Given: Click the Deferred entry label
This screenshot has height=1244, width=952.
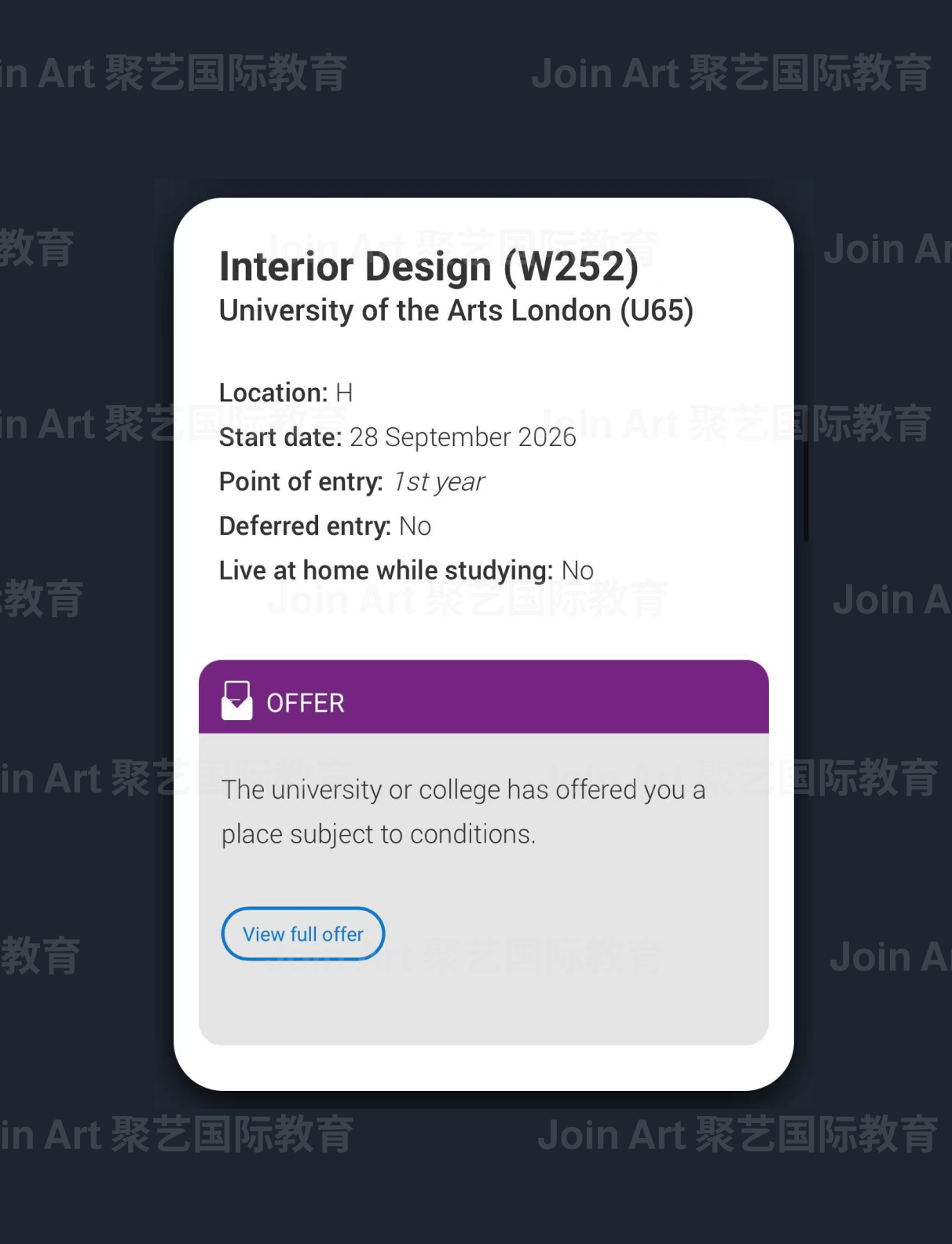Looking at the screenshot, I should coord(305,526).
